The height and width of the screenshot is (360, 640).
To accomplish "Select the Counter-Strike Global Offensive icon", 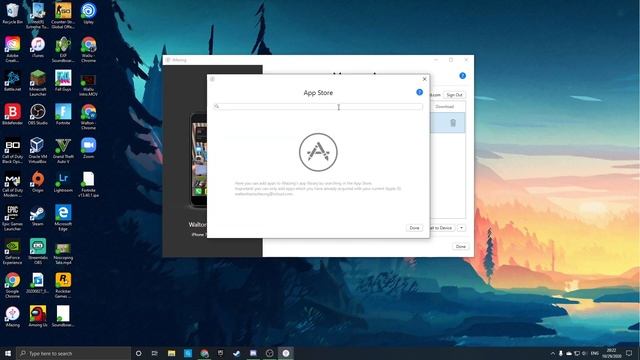I will pos(63,16).
